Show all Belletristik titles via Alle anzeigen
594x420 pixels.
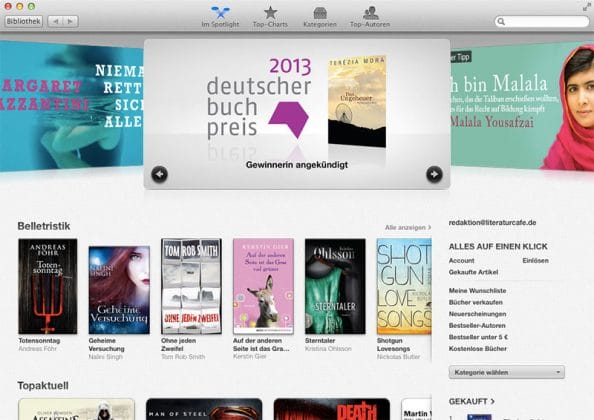(x=408, y=227)
